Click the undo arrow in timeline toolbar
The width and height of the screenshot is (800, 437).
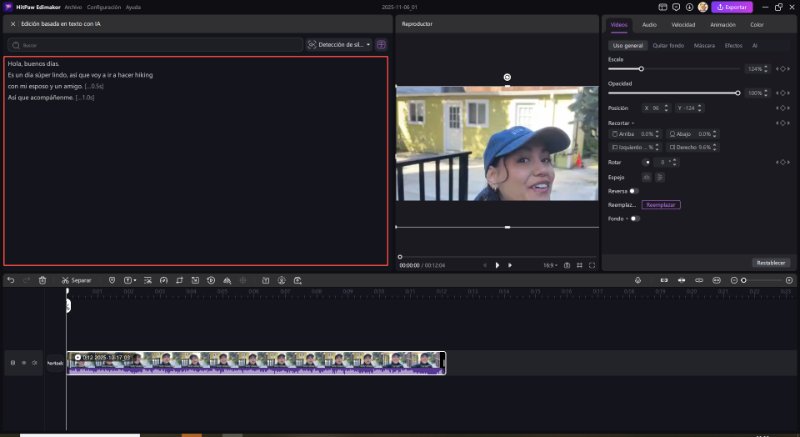10,280
